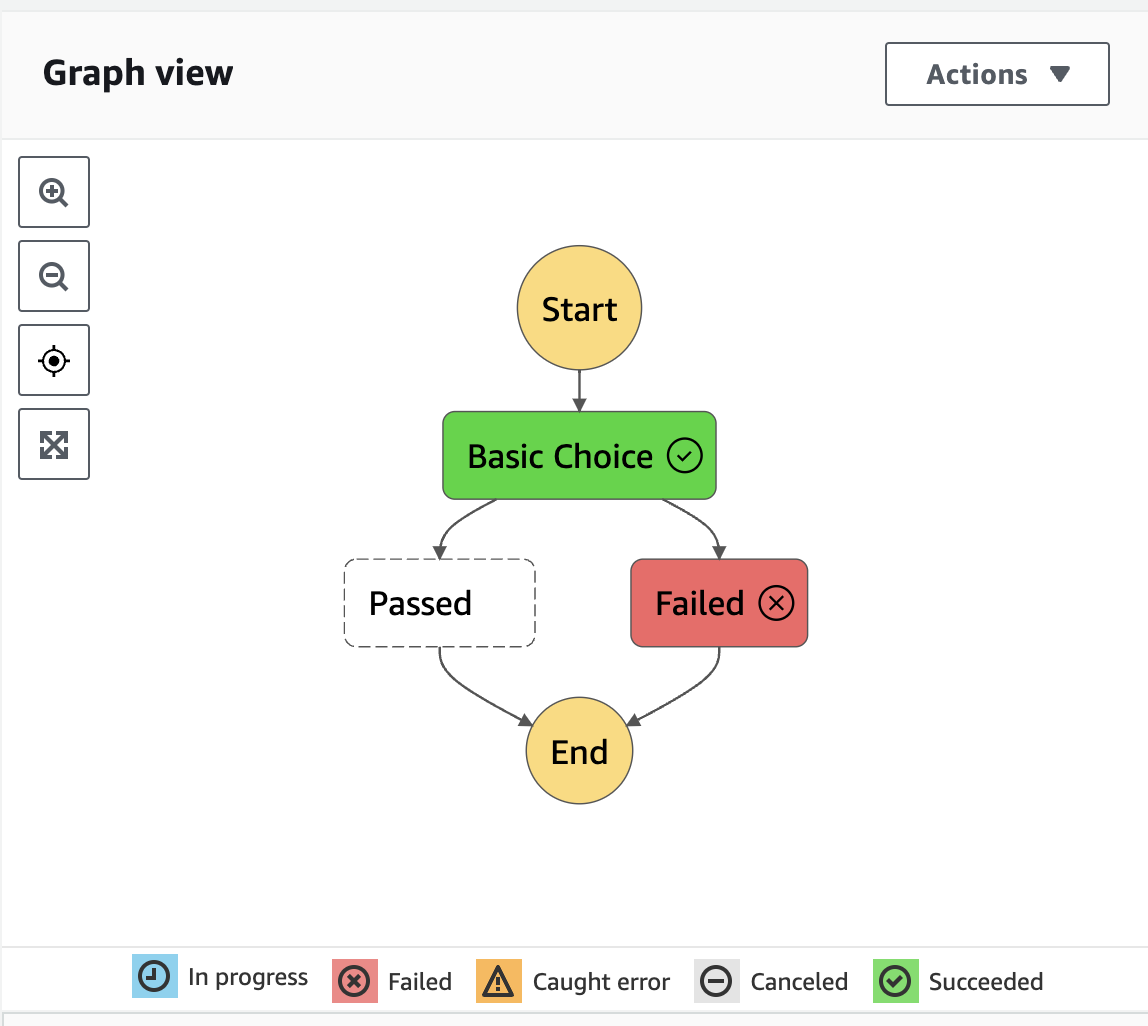
Task: Click the Actions dropdown arrow
Action: click(1059, 74)
